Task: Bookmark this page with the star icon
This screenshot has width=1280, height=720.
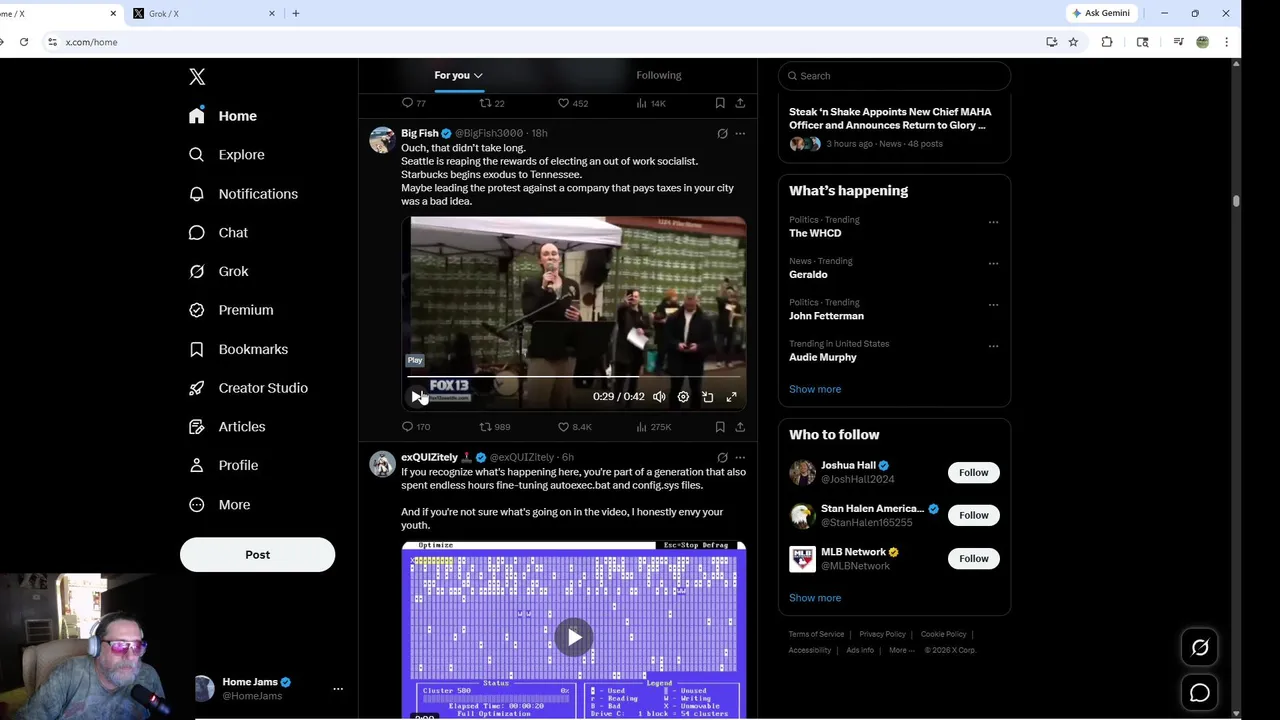Action: click(x=1073, y=42)
